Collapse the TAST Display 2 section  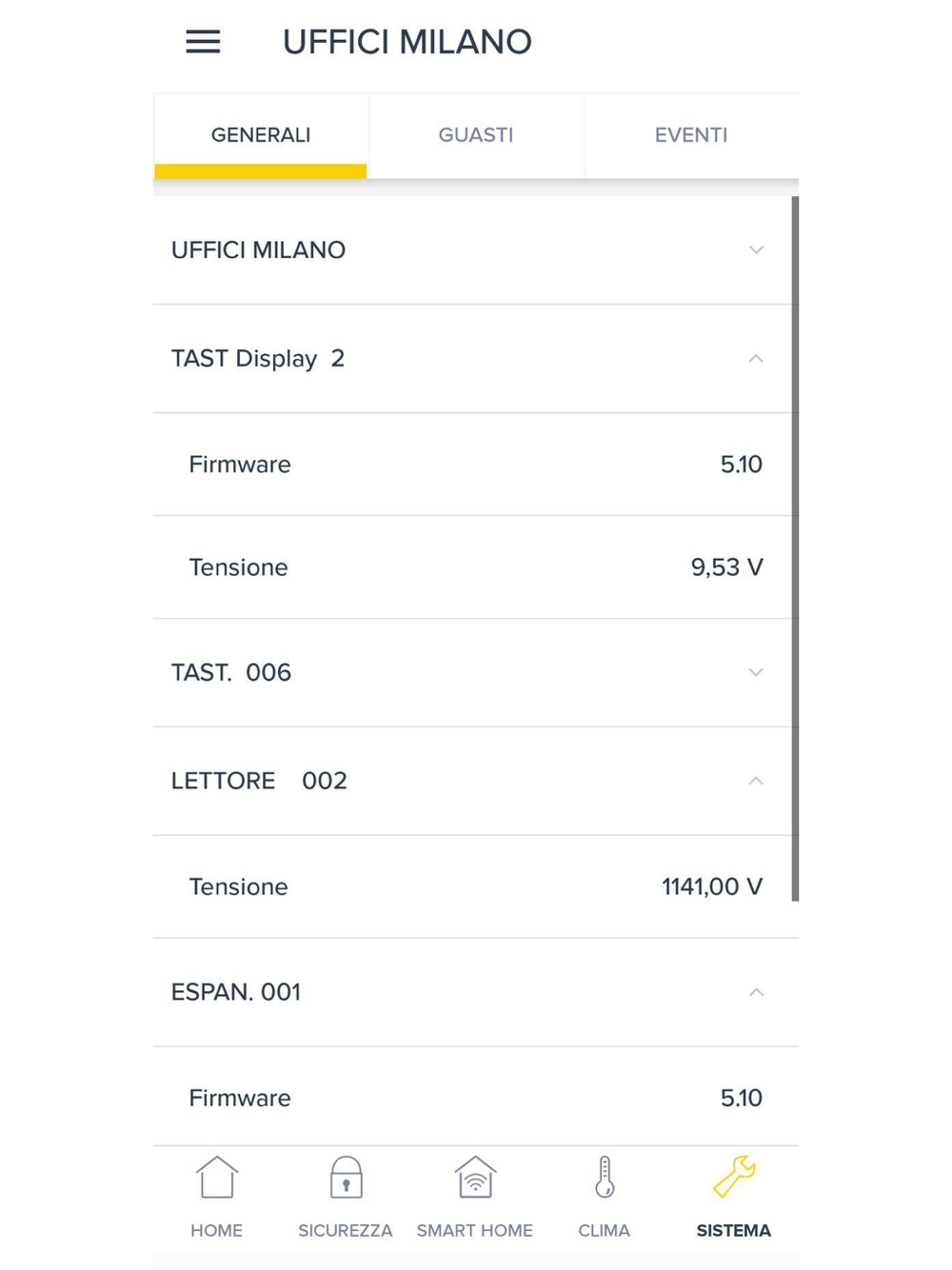pos(756,359)
